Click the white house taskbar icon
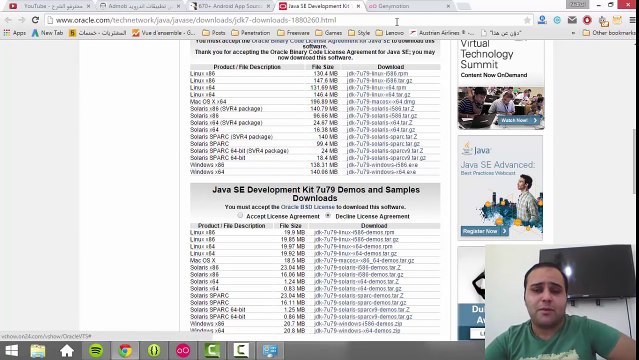The width and height of the screenshot is (639, 360). point(67,351)
